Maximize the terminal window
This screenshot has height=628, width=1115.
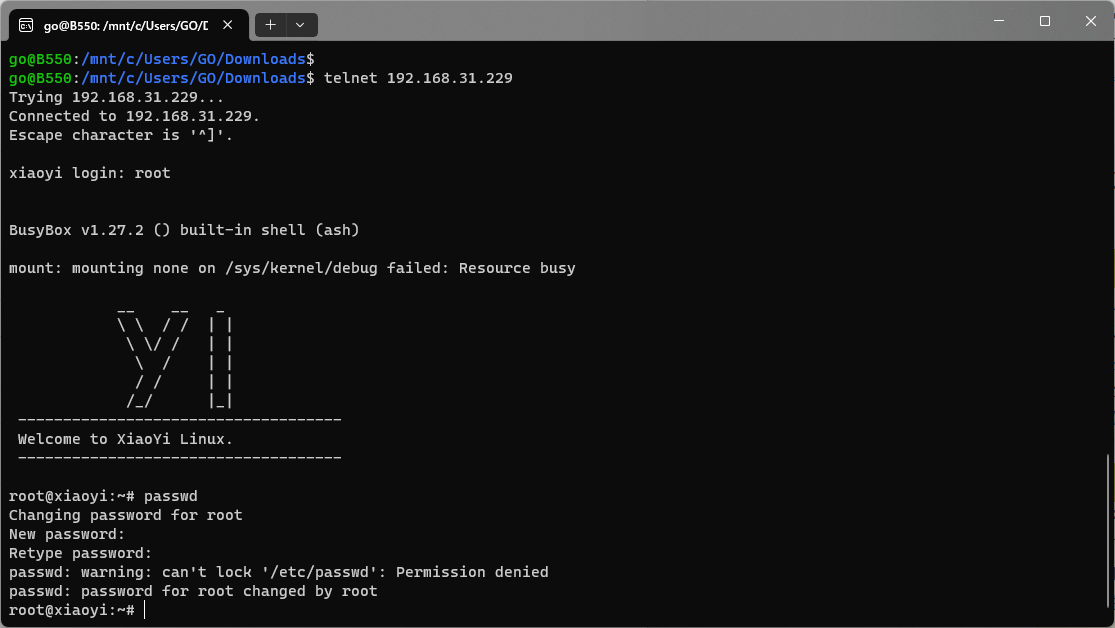coord(1045,21)
